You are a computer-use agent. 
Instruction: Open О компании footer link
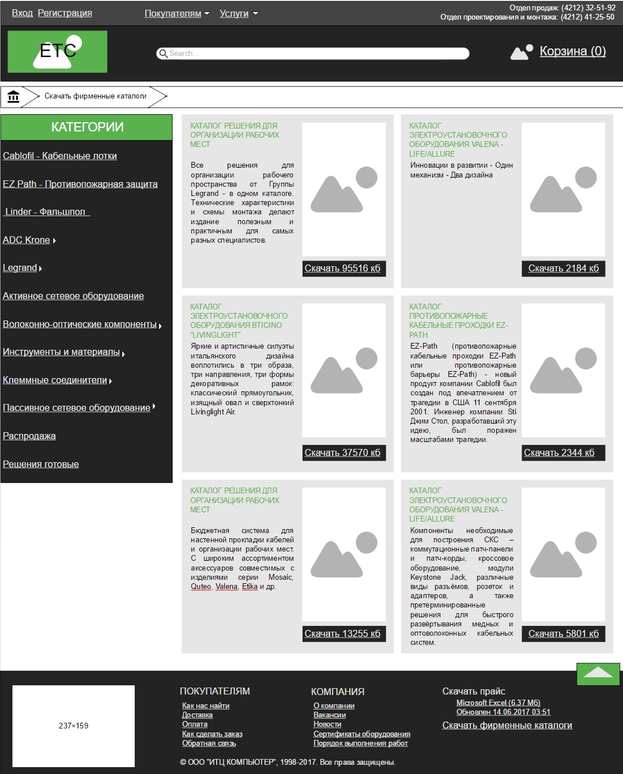point(334,706)
